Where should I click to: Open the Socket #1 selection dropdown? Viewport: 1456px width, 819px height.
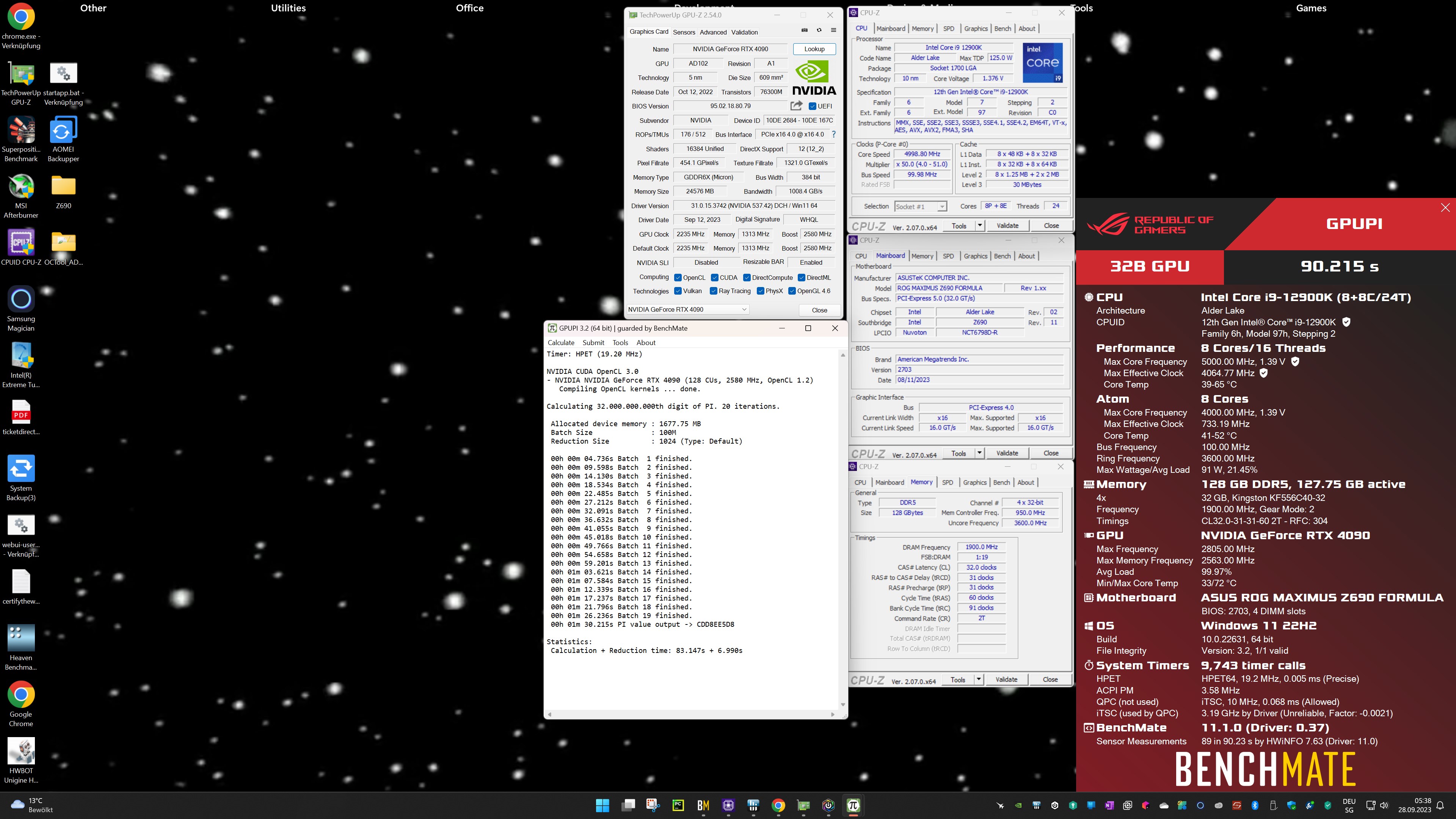coord(920,206)
